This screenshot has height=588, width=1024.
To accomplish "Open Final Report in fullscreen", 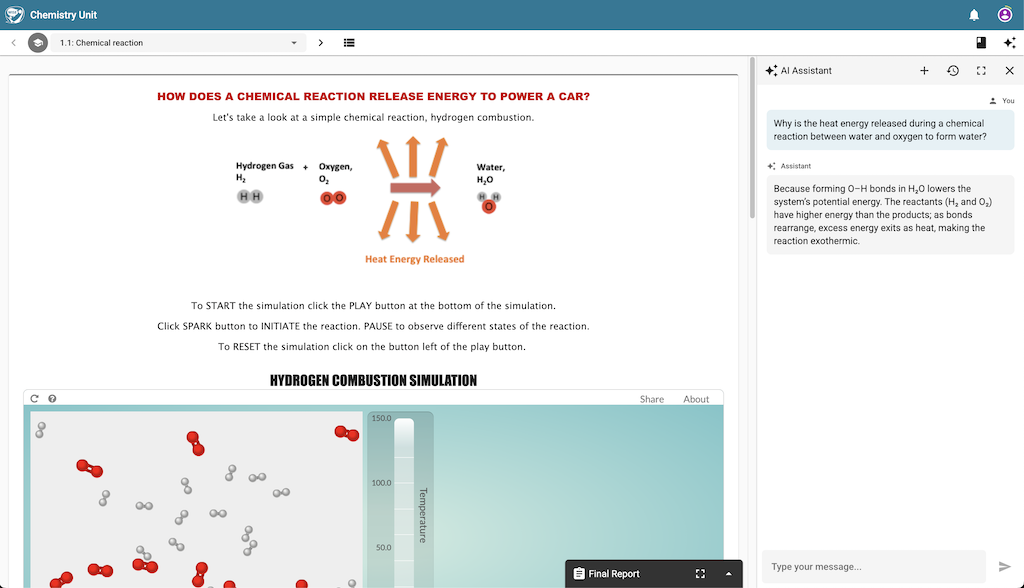I will [700, 574].
